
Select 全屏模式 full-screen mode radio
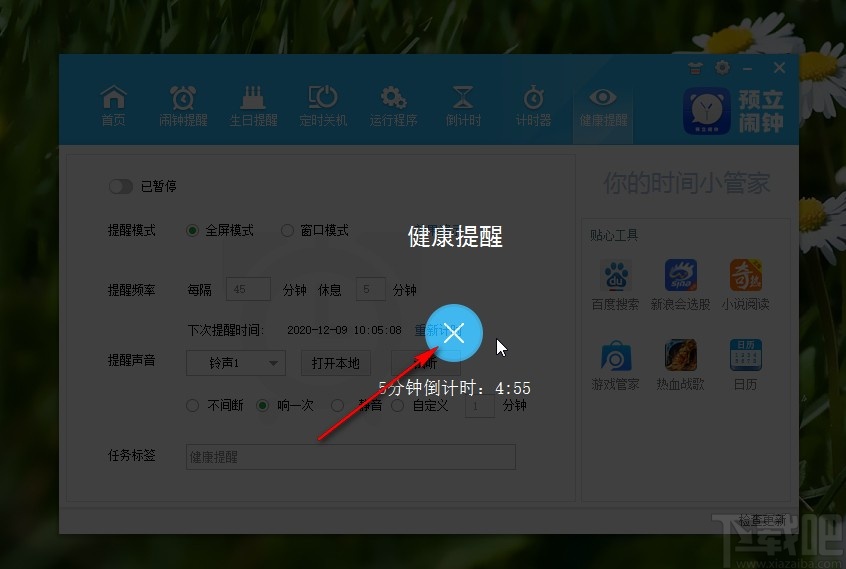(192, 230)
